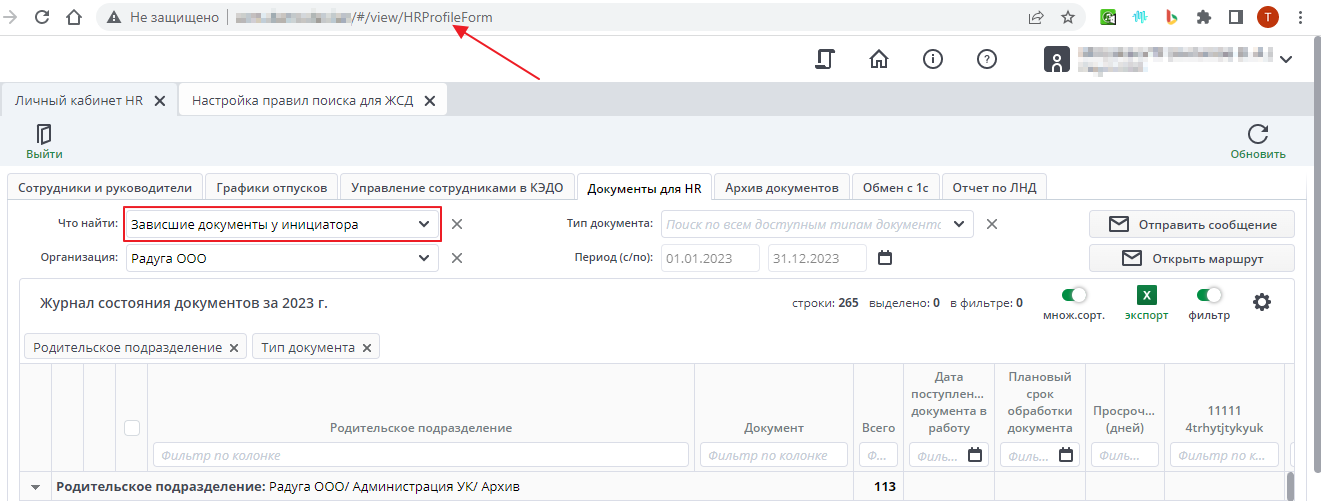
Task: Click the info circle icon in header
Action: click(933, 59)
